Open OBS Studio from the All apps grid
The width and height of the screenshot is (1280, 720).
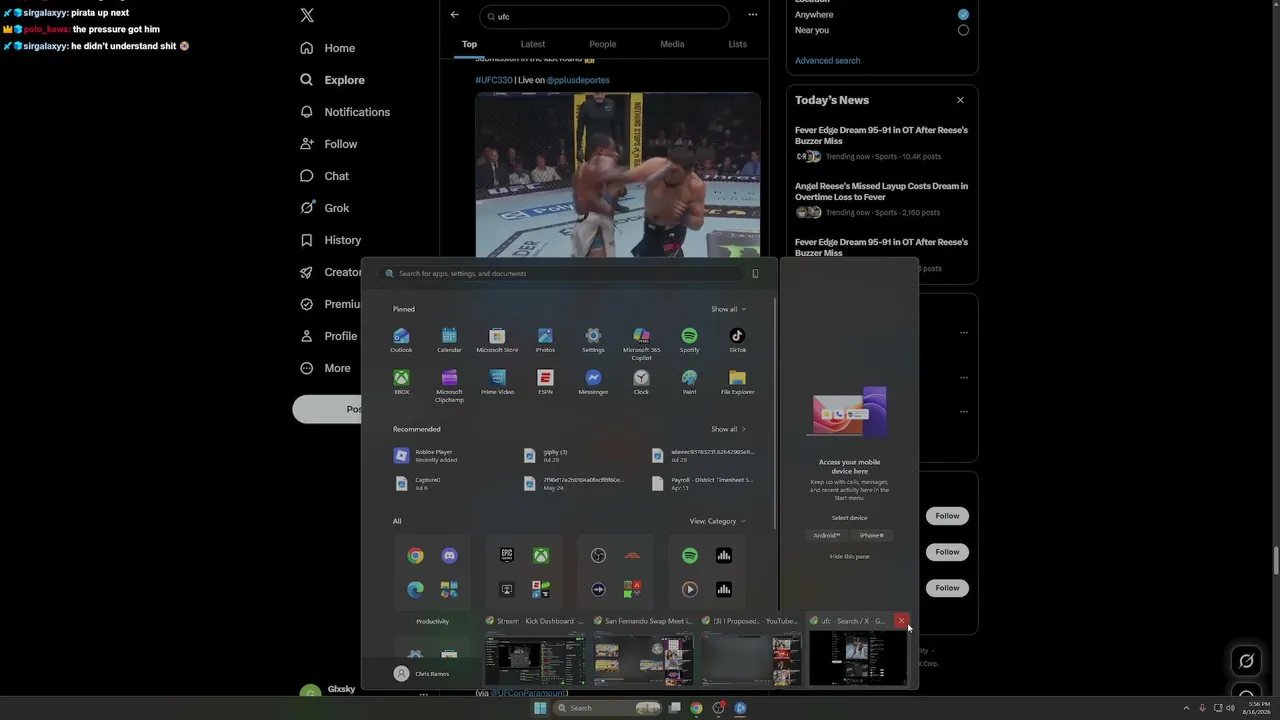tap(598, 556)
